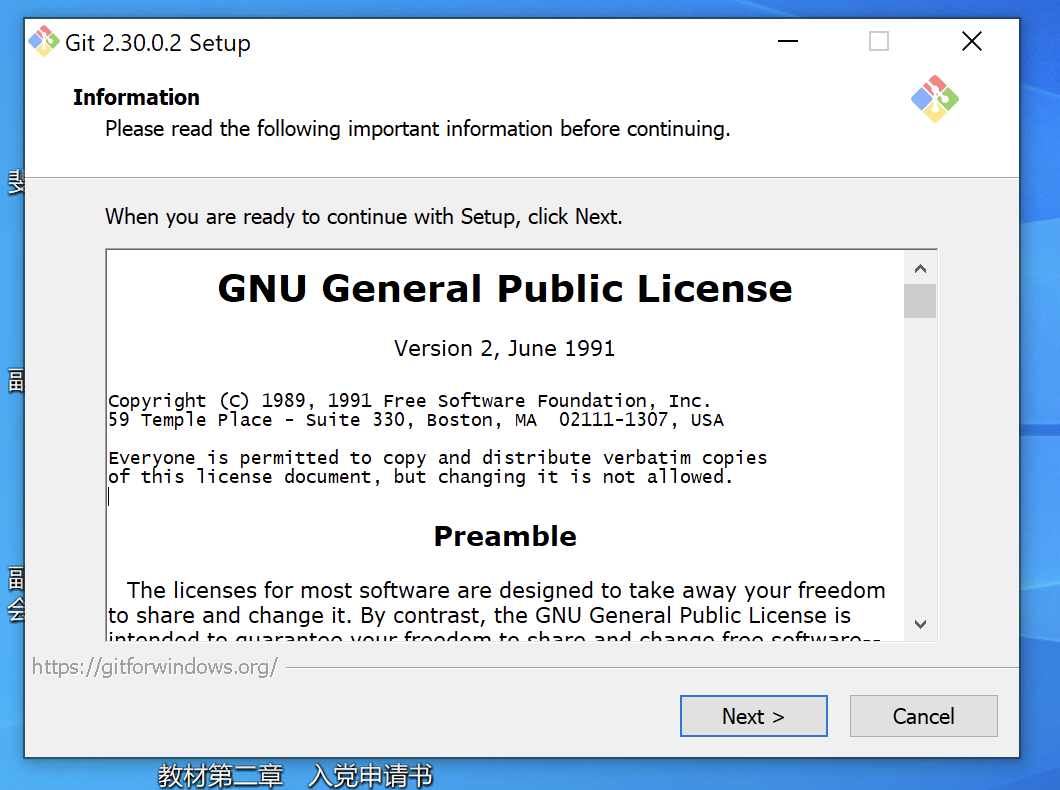Open the gitforwindows.org link
The image size is (1060, 790).
point(155,667)
